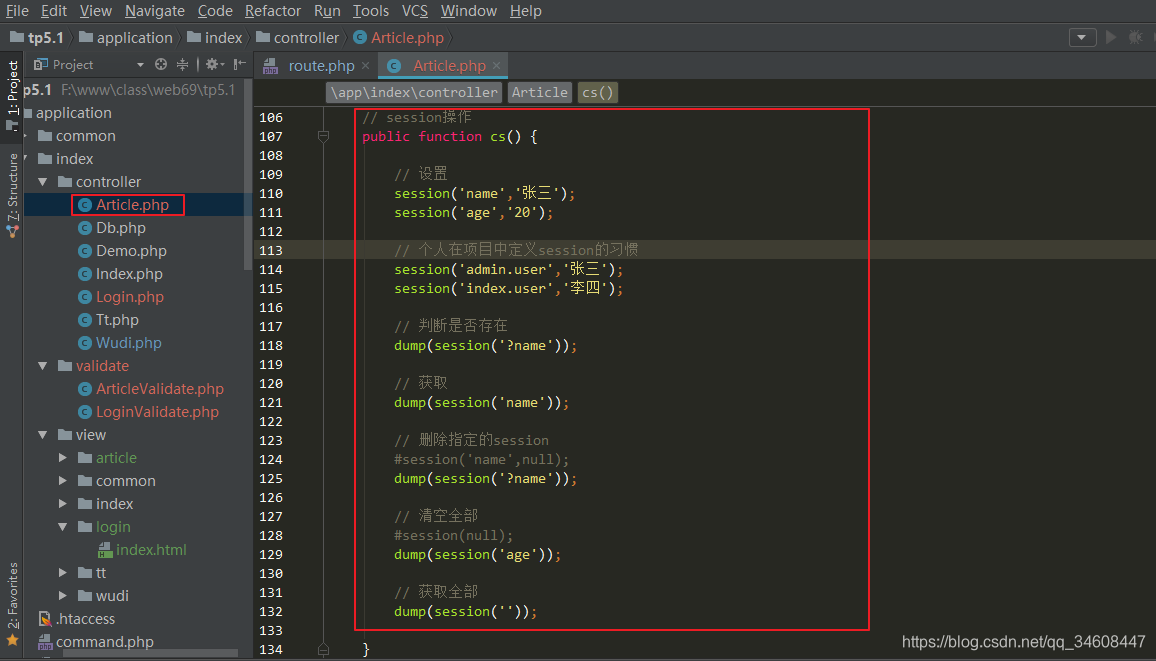Toggle the Structure side tool tab
1156x661 pixels.
[13, 193]
